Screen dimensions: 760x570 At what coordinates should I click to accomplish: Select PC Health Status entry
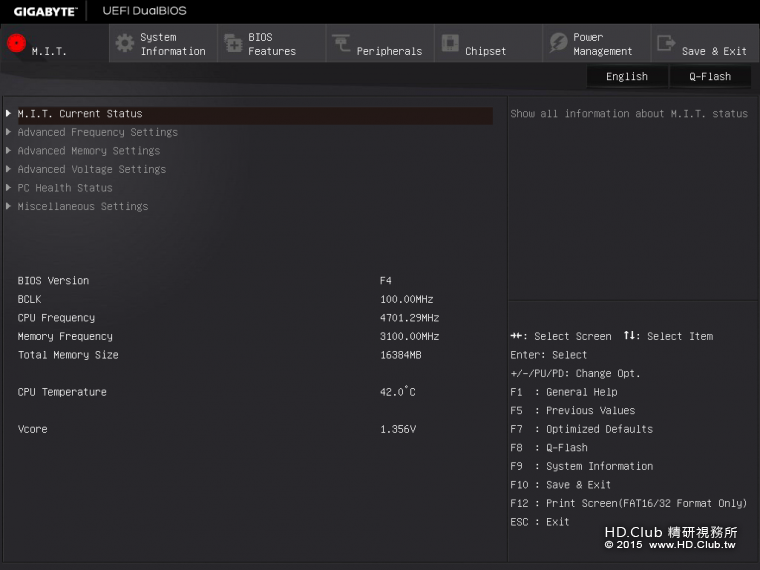[65, 188]
